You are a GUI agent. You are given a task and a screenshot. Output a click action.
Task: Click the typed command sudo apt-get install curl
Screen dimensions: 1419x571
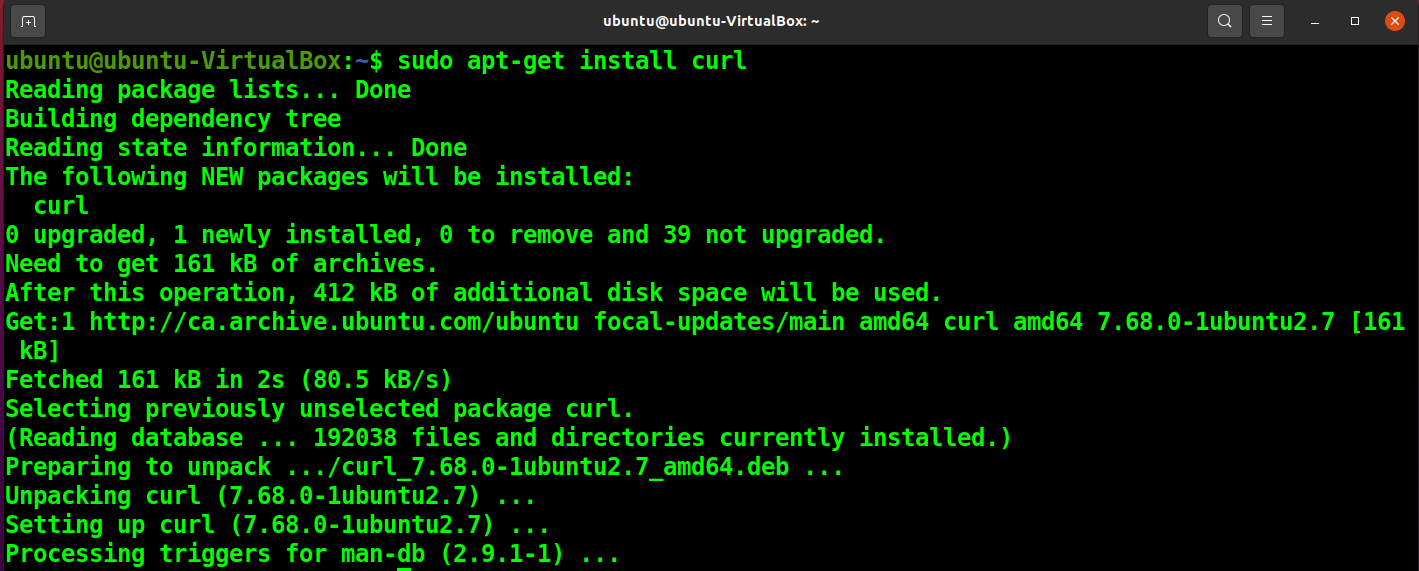tap(572, 61)
